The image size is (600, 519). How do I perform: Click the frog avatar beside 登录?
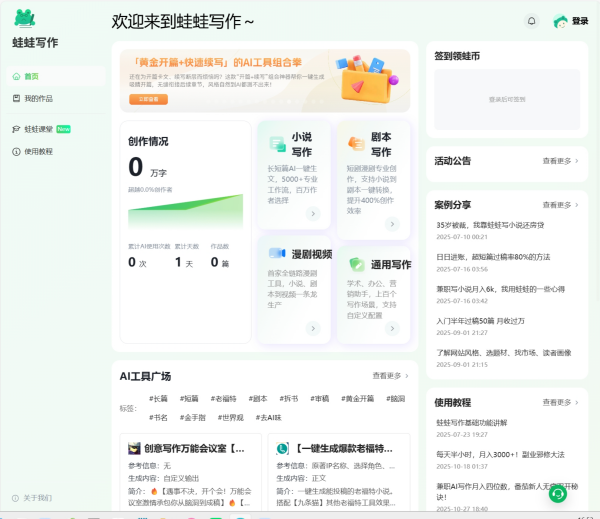pyautogui.click(x=560, y=21)
